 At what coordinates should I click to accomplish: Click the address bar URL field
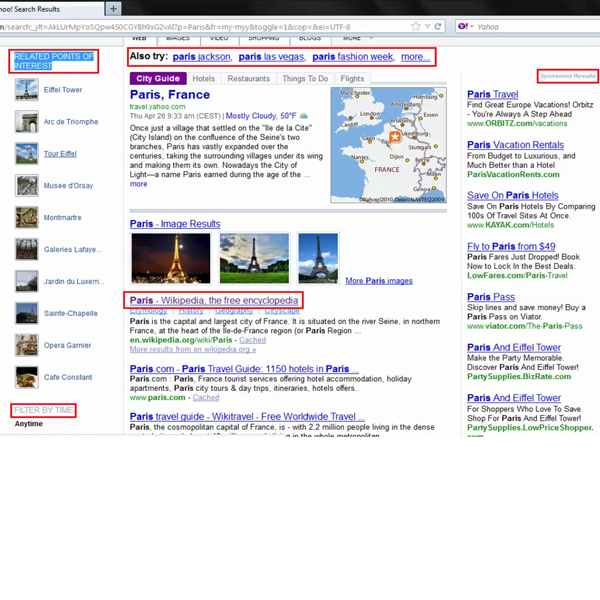[x=205, y=27]
